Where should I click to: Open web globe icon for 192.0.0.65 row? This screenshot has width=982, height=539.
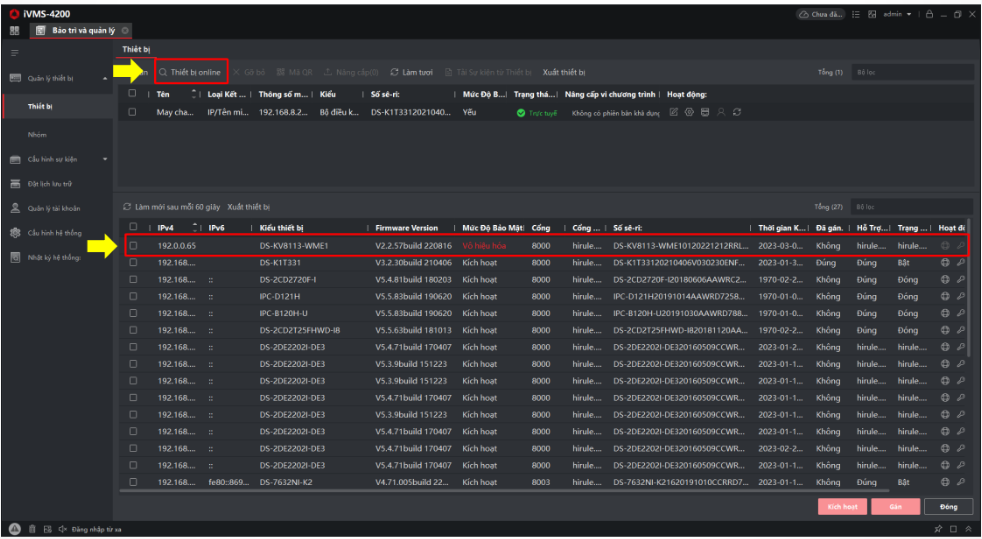click(945, 245)
